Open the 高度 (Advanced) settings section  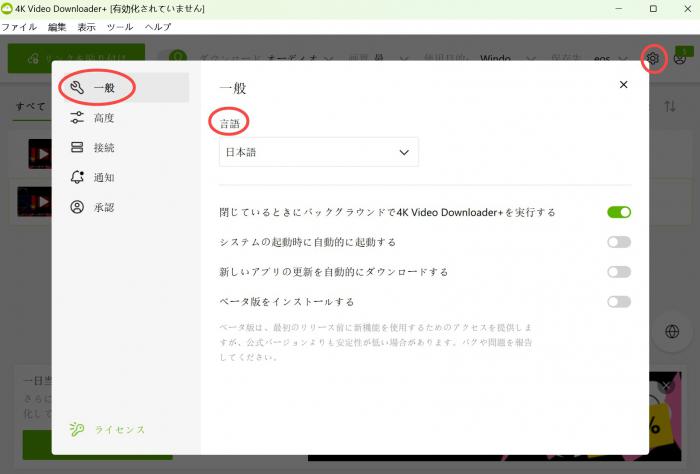[124, 118]
